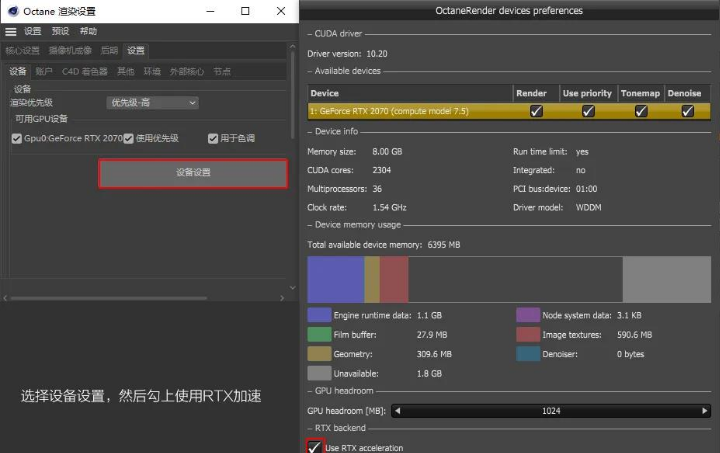Switch to the 摄像机成像 tab
This screenshot has height=453, width=720.
coord(70,50)
